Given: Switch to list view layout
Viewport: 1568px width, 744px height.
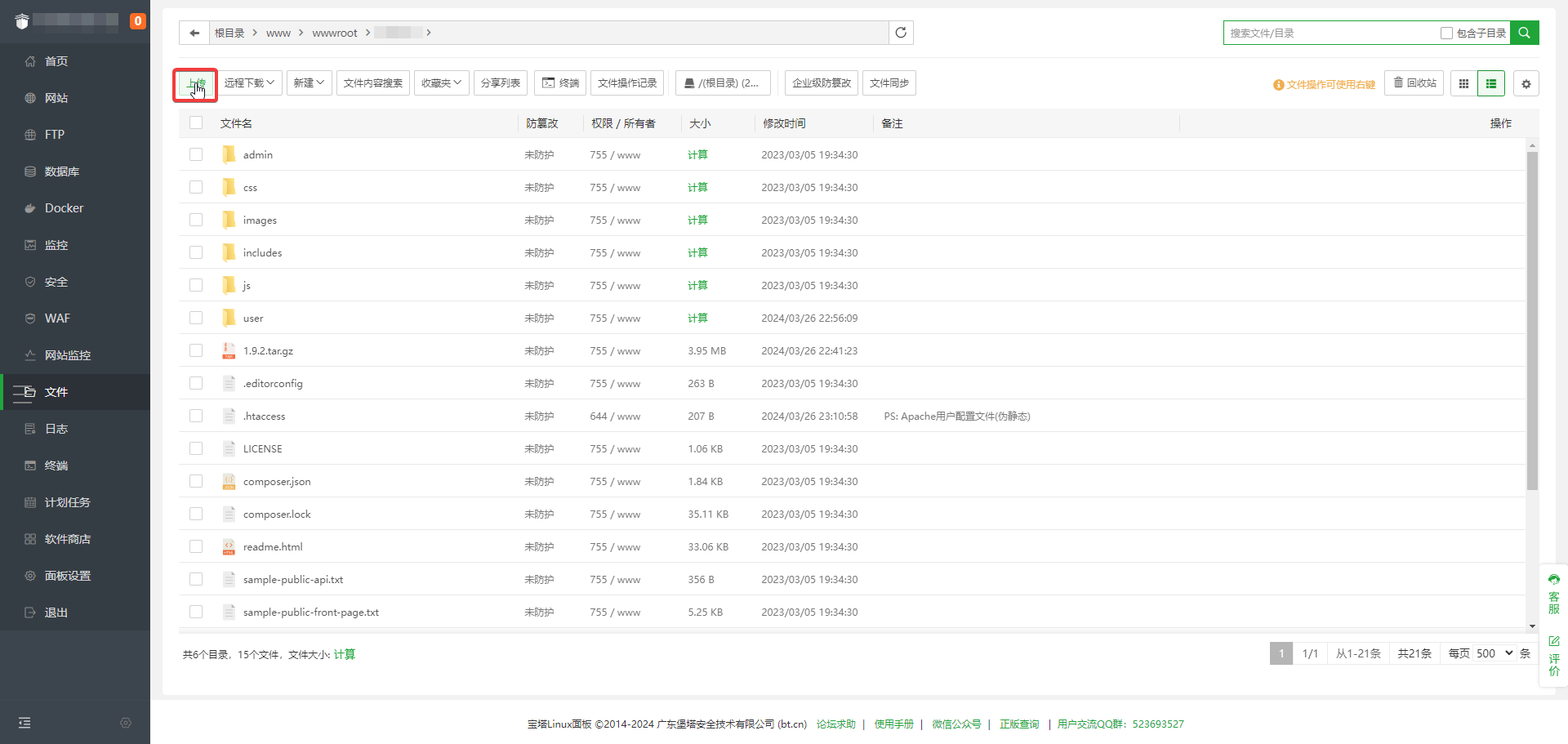Looking at the screenshot, I should [x=1491, y=83].
